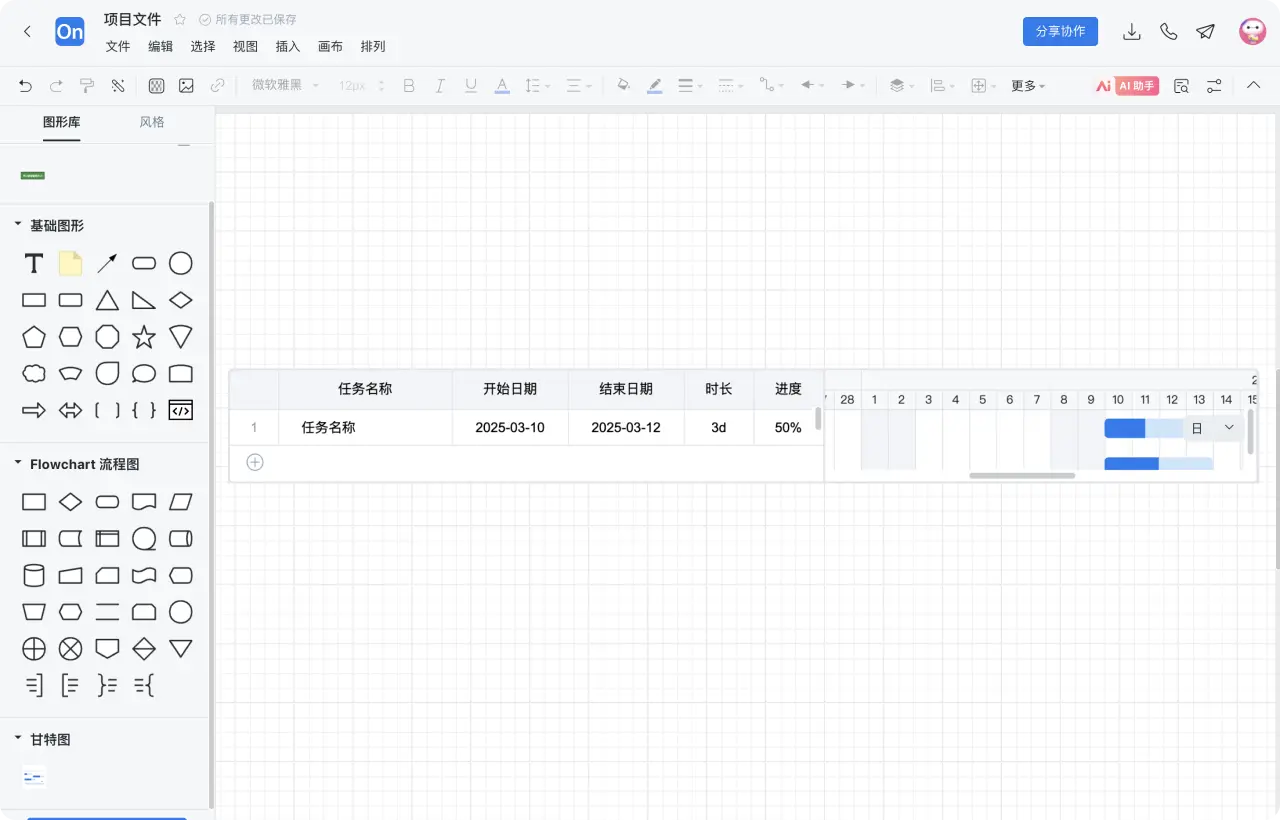
Task: Switch to the 风格 tab
Action: click(x=151, y=121)
